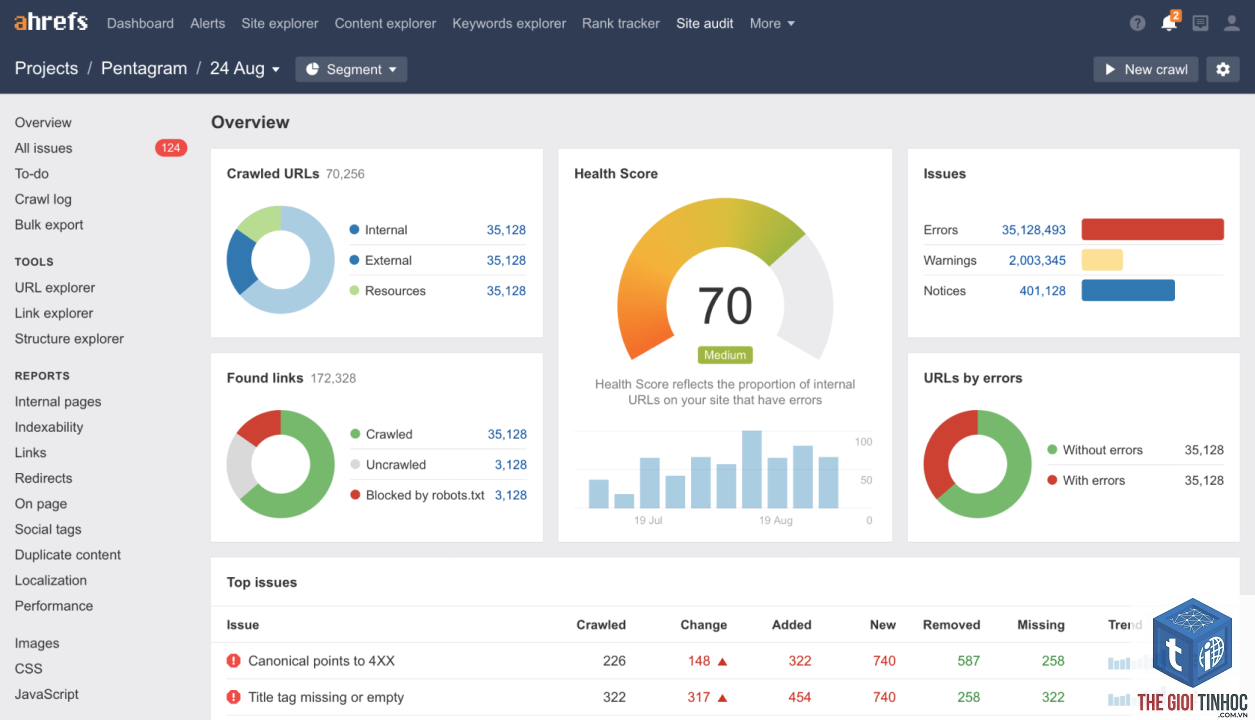The image size is (1255, 720).
Task: Open CSS report
Action: coord(28,668)
